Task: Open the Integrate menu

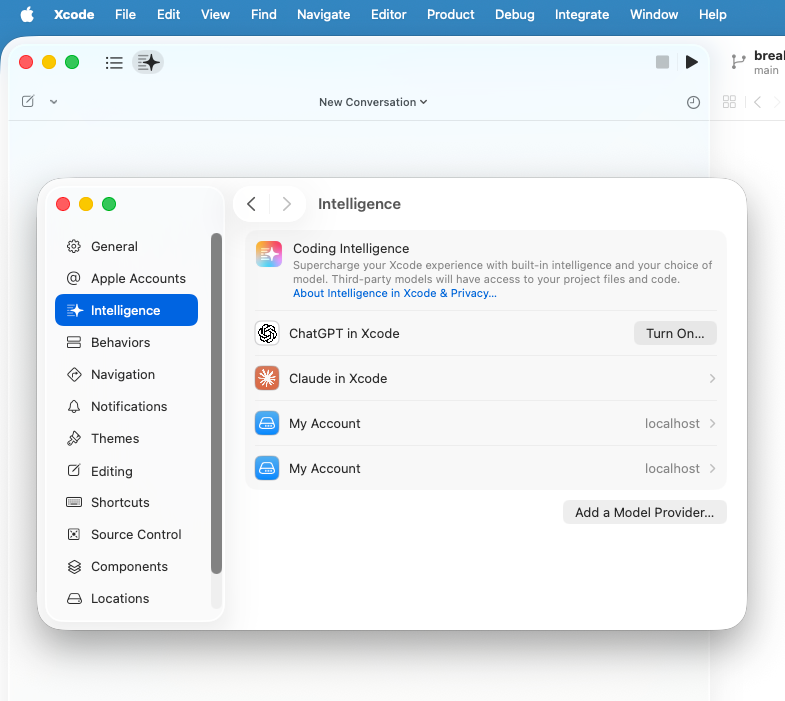Action: [582, 15]
